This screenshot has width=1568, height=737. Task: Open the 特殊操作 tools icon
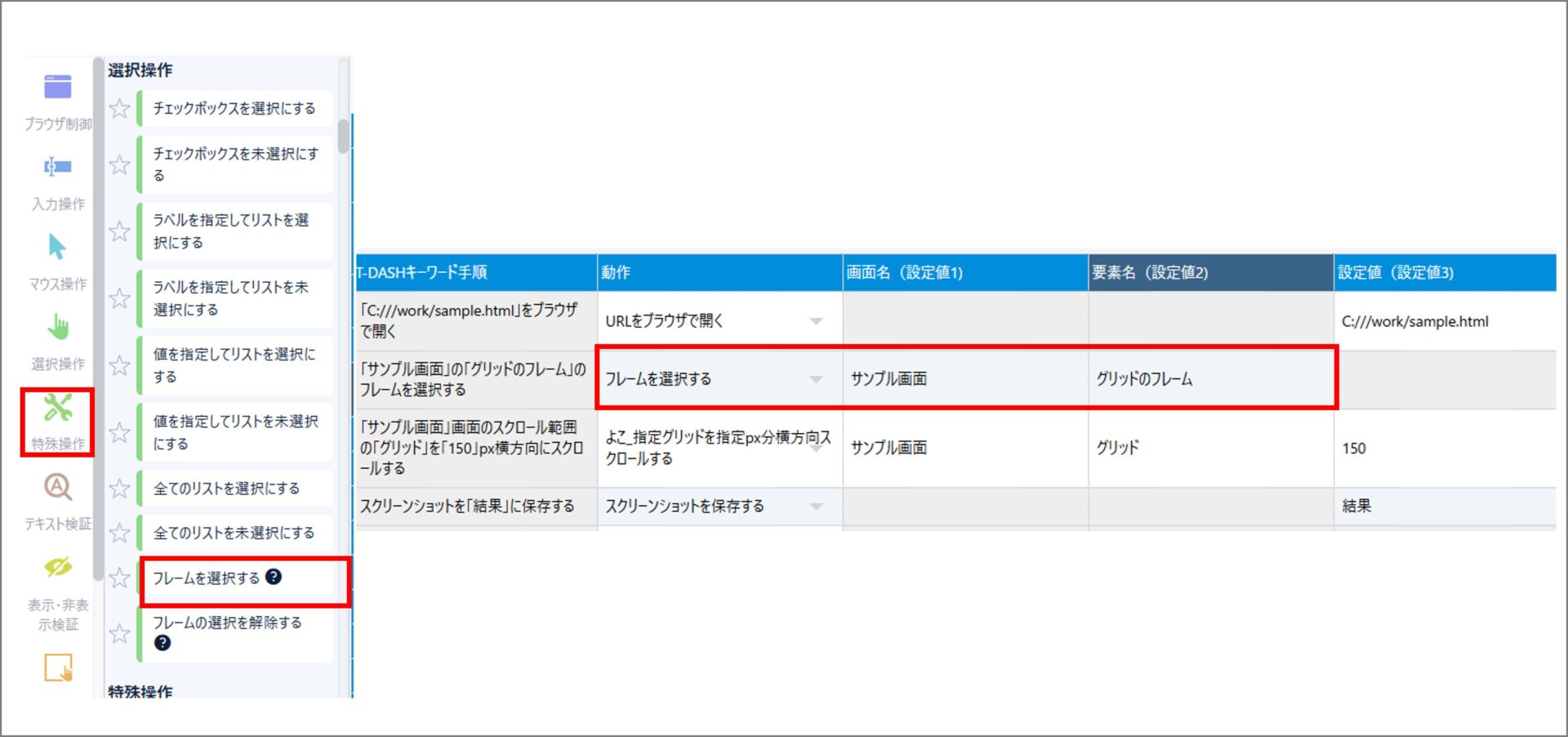[57, 408]
